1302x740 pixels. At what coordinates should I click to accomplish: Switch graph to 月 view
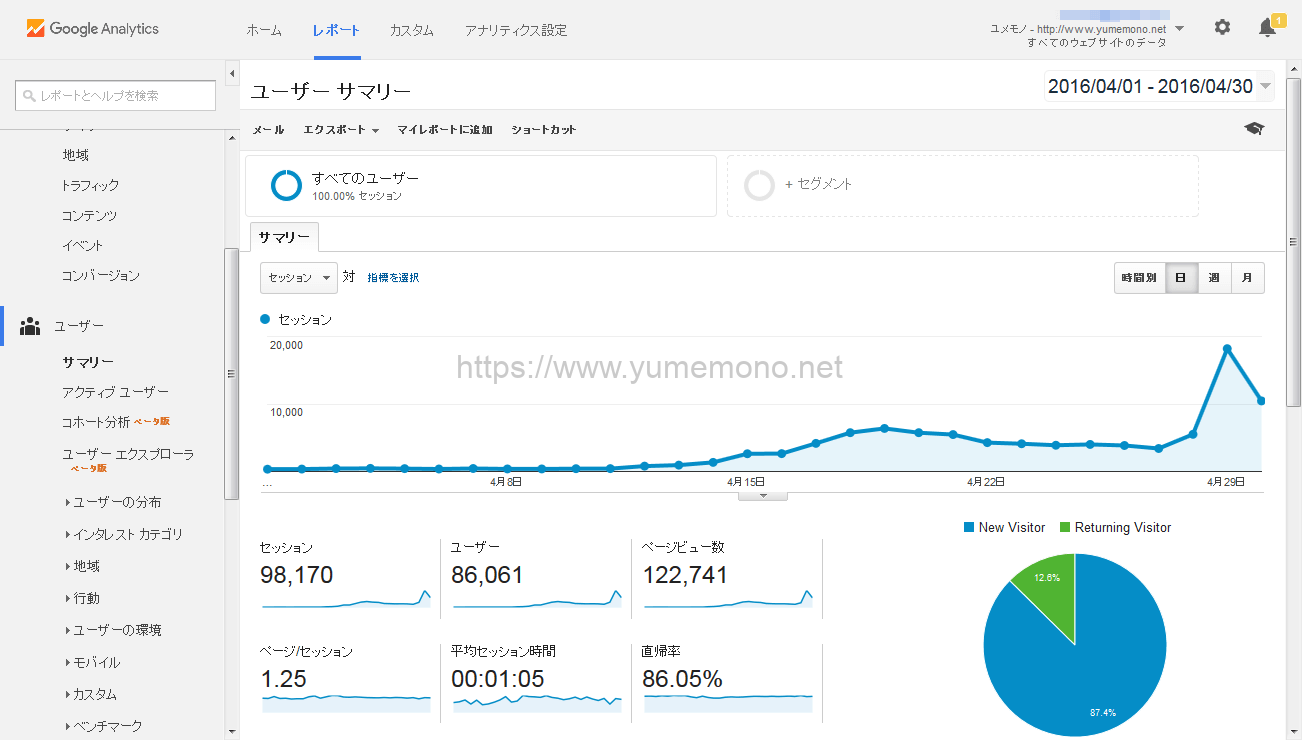[1247, 278]
